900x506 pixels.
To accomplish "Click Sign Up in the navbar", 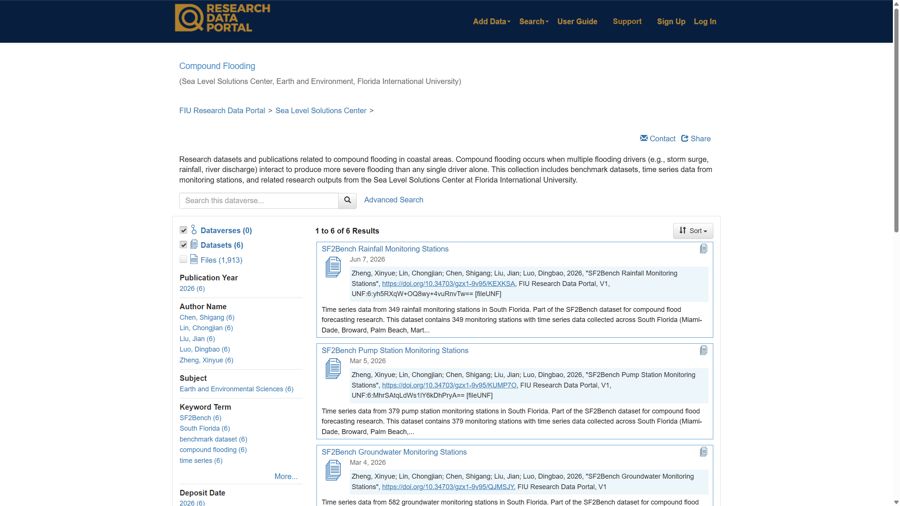I will click(x=671, y=21).
